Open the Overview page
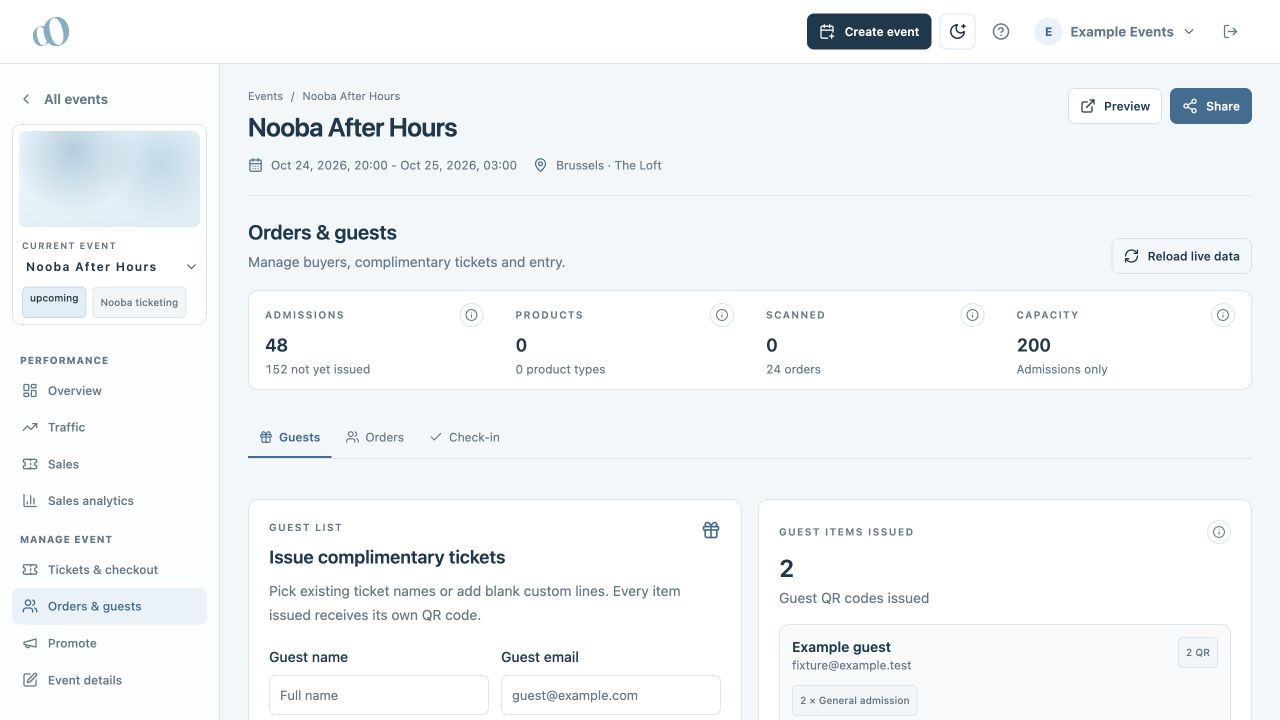Screen dimensions: 1280x720 pos(110,391)
